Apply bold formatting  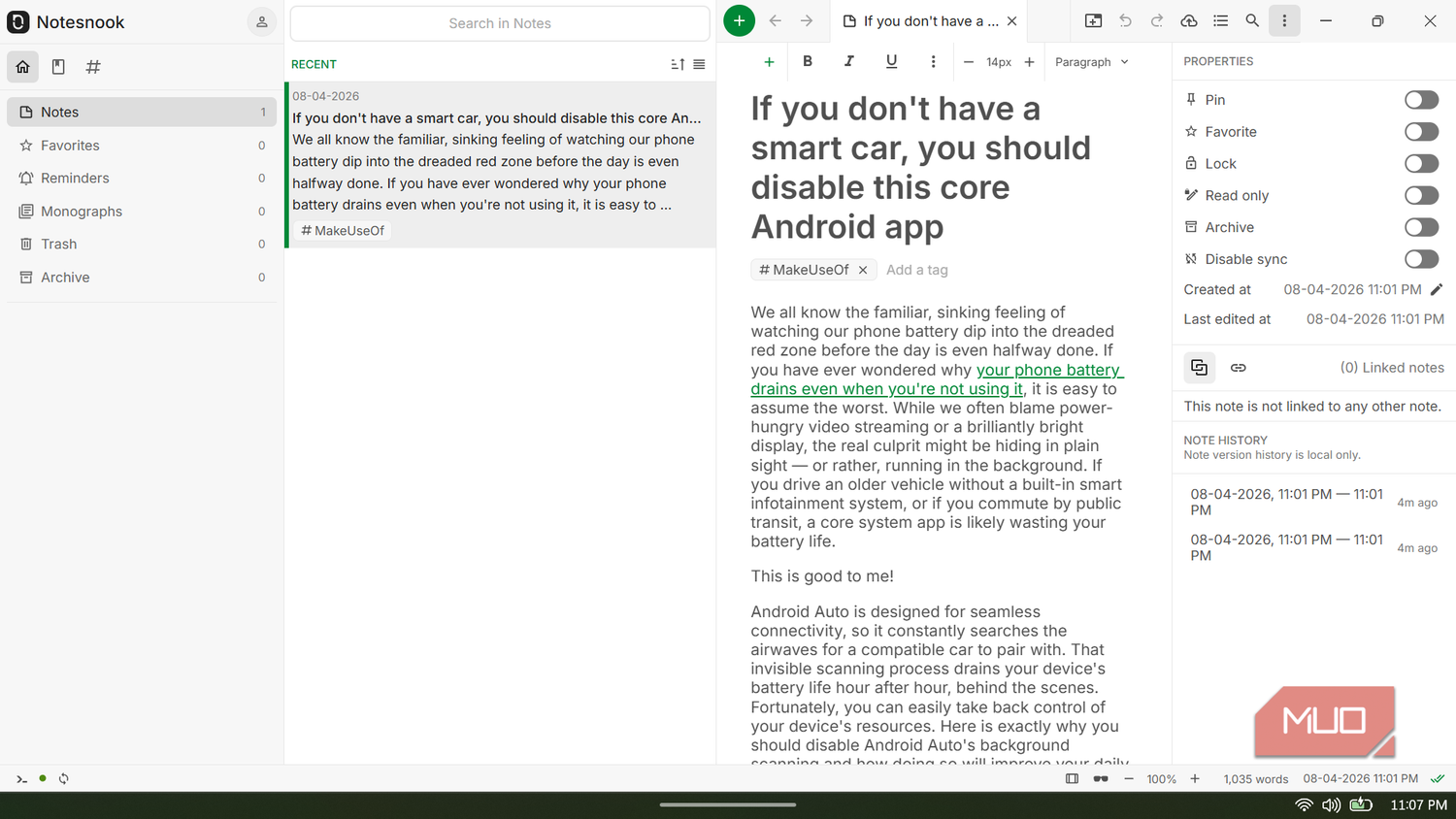(808, 61)
